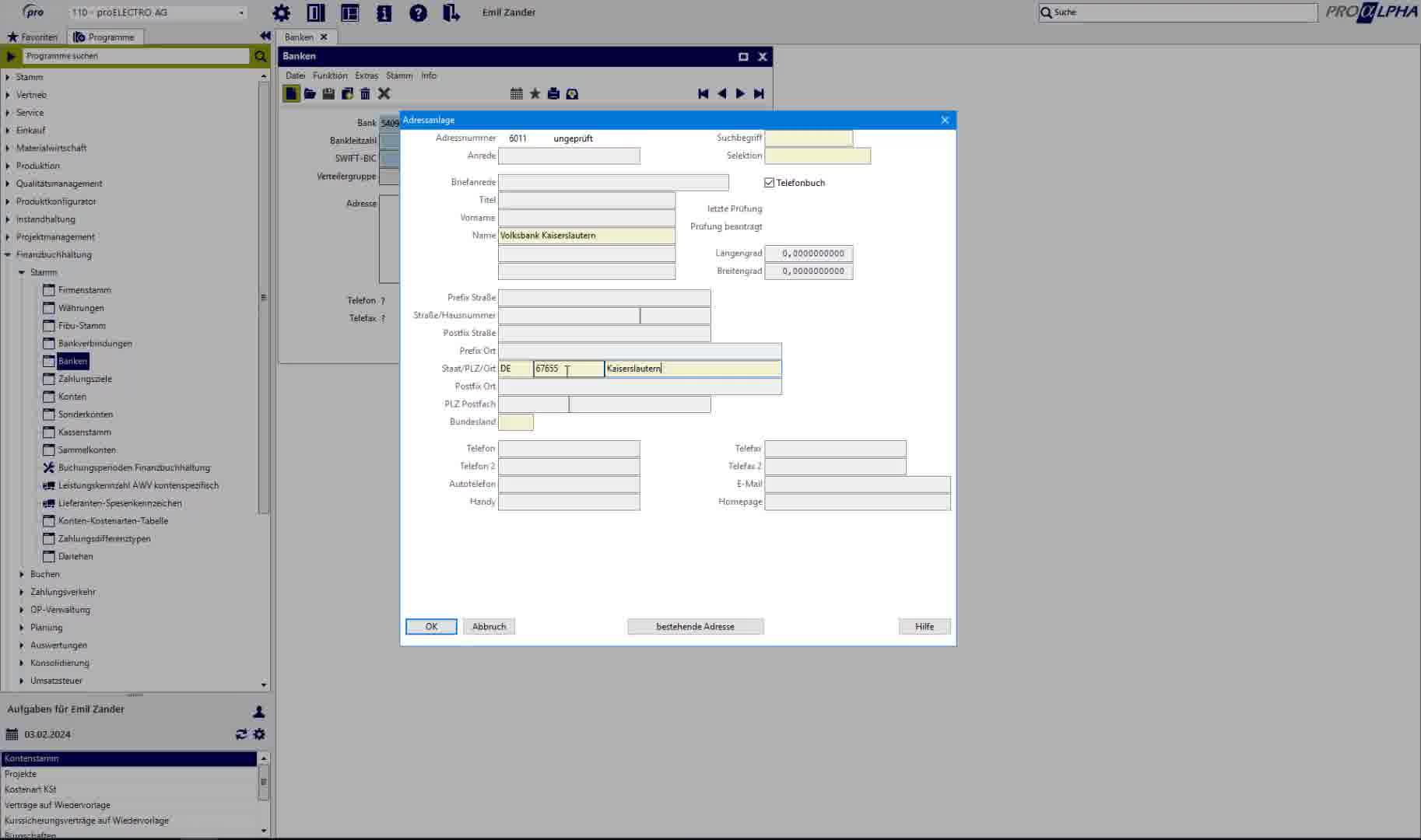This screenshot has height=840, width=1421.
Task: Click the split-panel layout icon in top bar
Action: (x=350, y=12)
